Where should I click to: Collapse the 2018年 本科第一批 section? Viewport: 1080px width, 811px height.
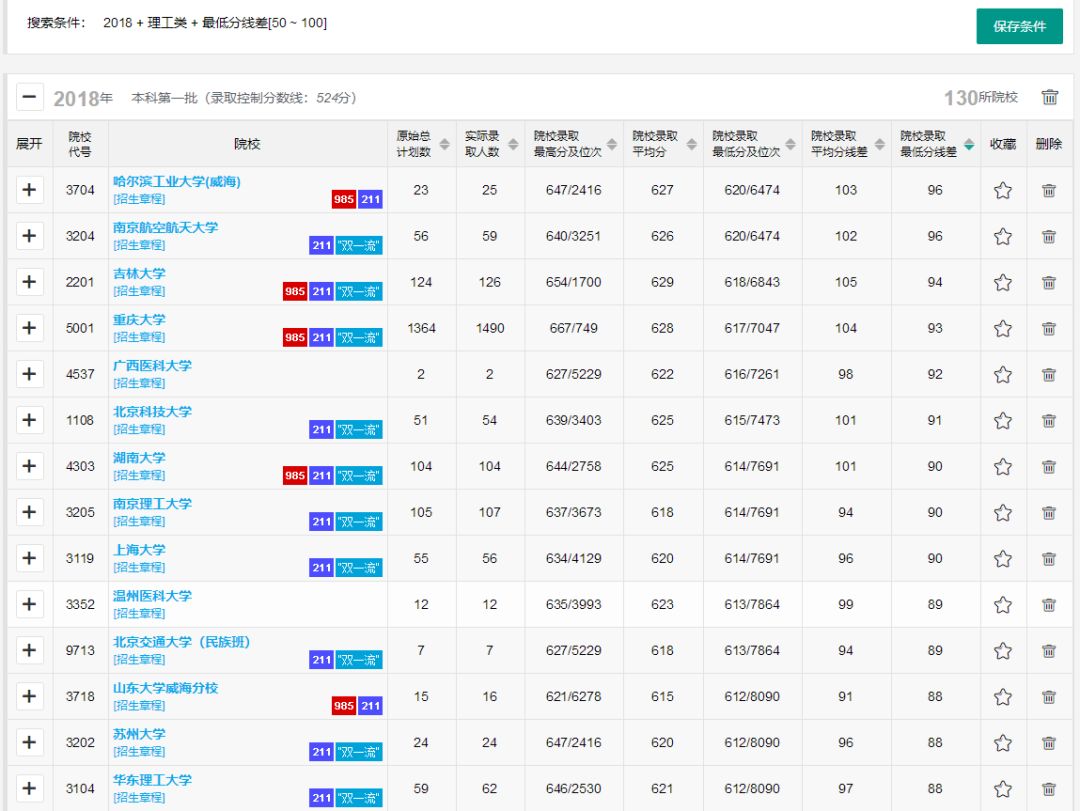[x=30, y=97]
